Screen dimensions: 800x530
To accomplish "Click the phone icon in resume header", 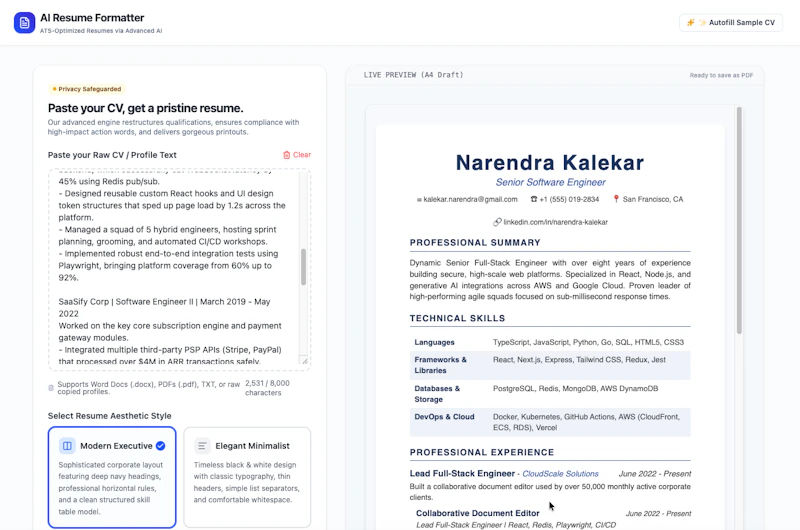I will [x=534, y=199].
